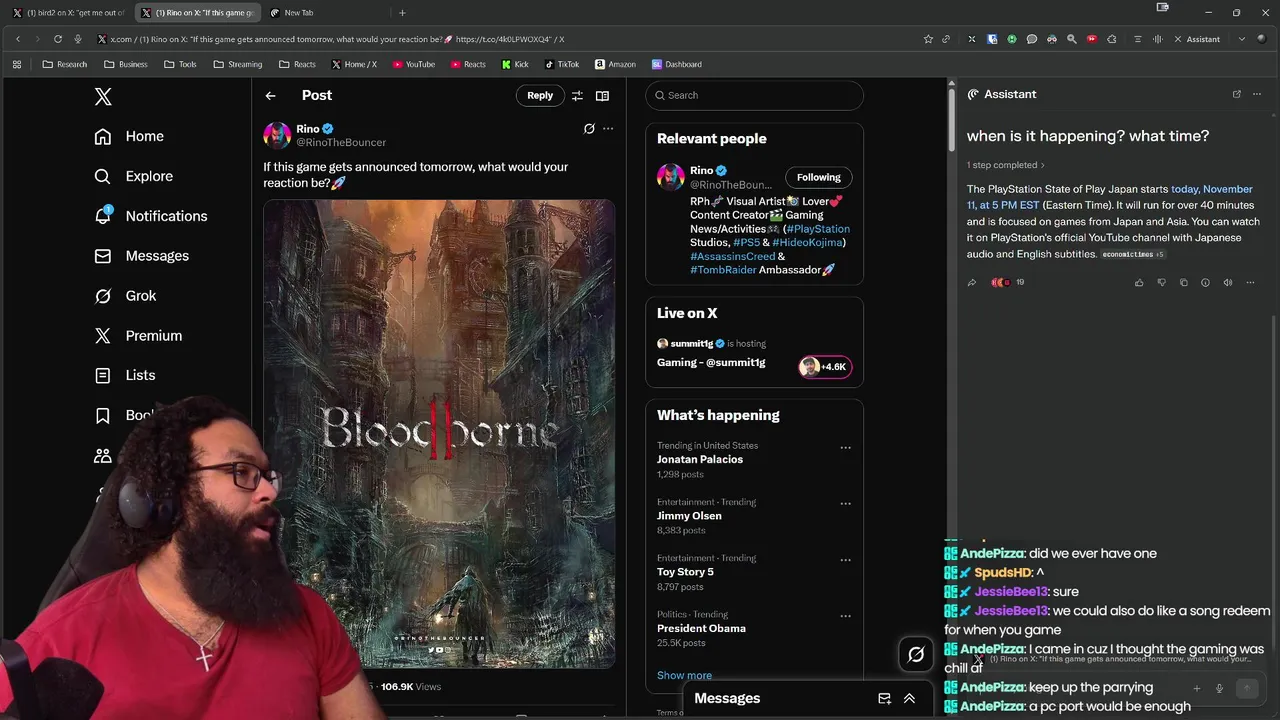Open the Assistant panel more options menu

(x=1257, y=94)
